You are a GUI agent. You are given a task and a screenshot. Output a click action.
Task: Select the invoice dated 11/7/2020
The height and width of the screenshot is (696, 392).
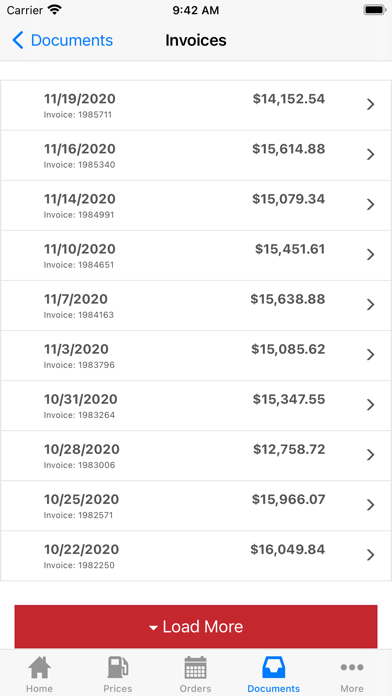[196, 305]
